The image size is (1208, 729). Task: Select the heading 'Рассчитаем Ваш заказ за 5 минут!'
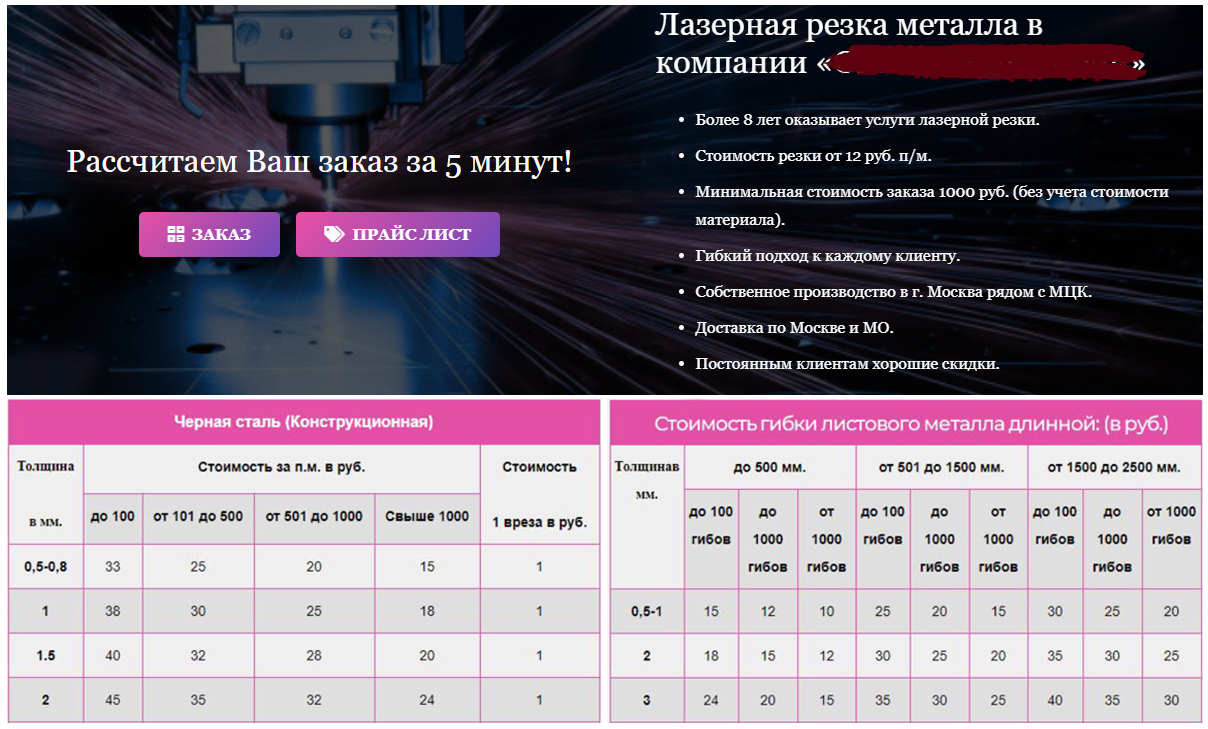319,162
